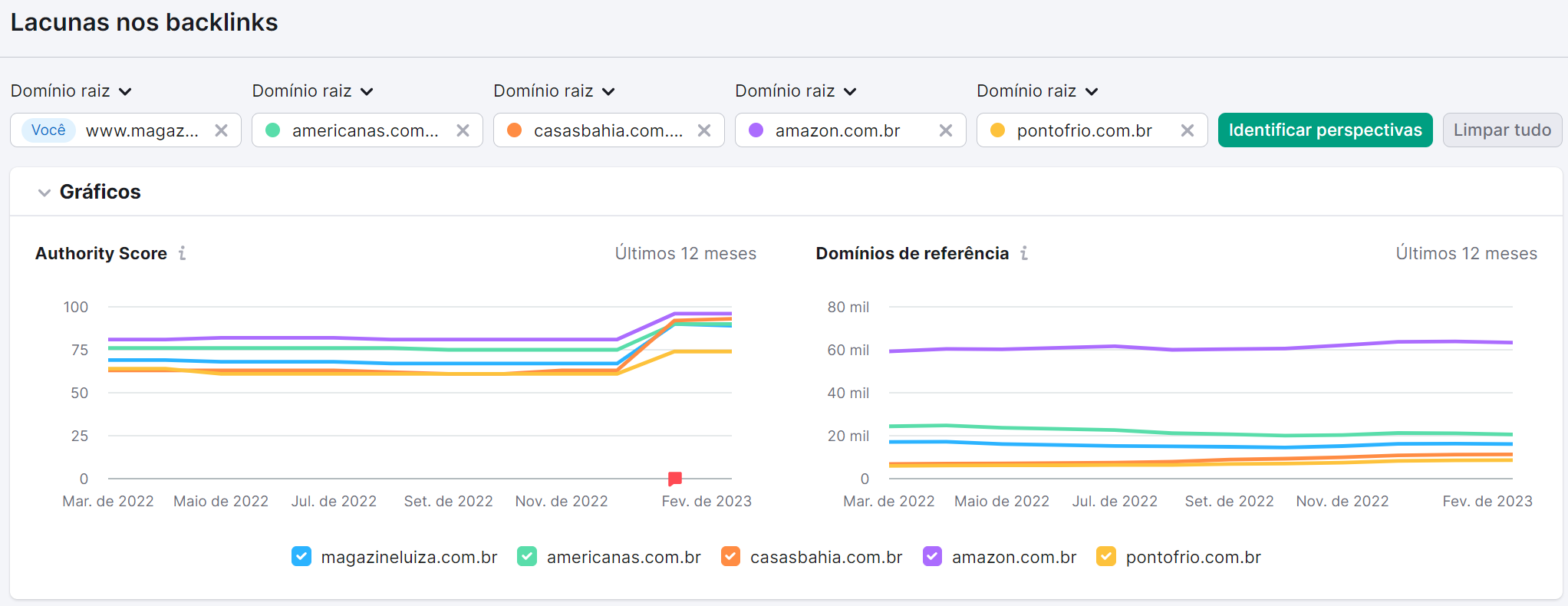
Task: Remove the pontofrio.com.br domain filter
Action: [x=1188, y=130]
